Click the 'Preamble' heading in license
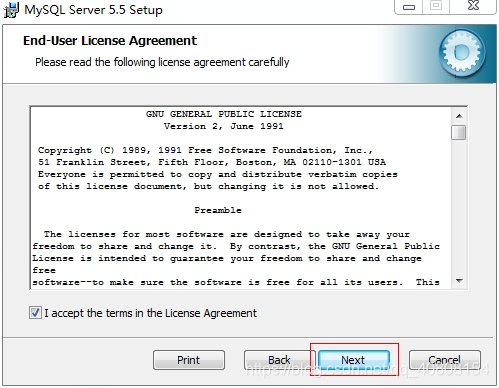This screenshot has height=388, width=499. [x=218, y=210]
